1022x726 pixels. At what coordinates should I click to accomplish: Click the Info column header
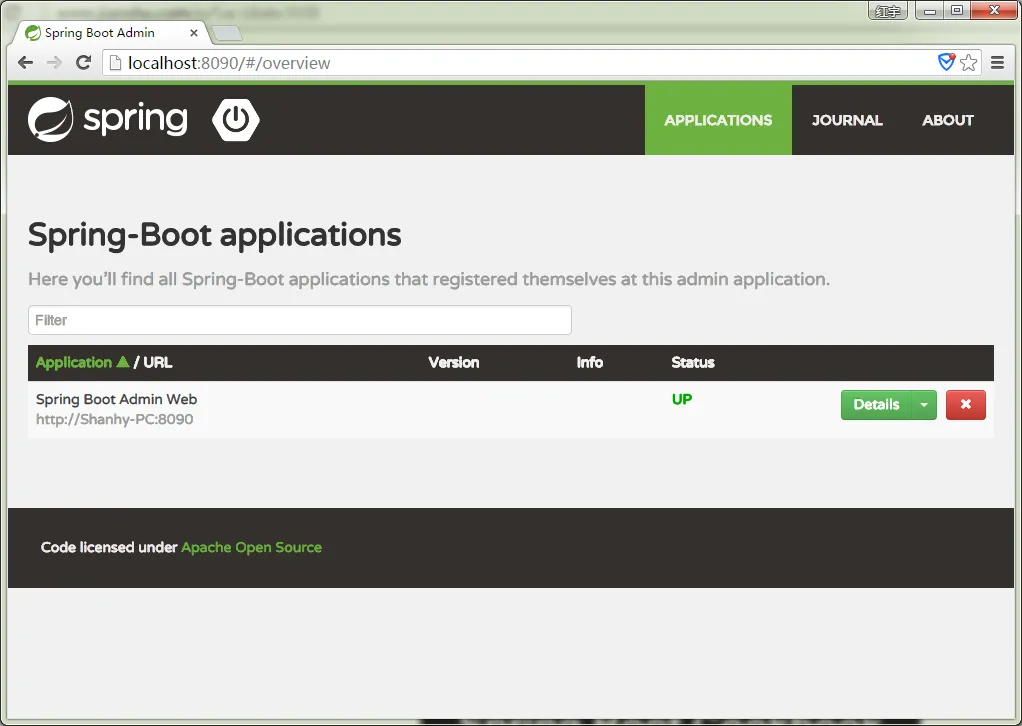590,362
